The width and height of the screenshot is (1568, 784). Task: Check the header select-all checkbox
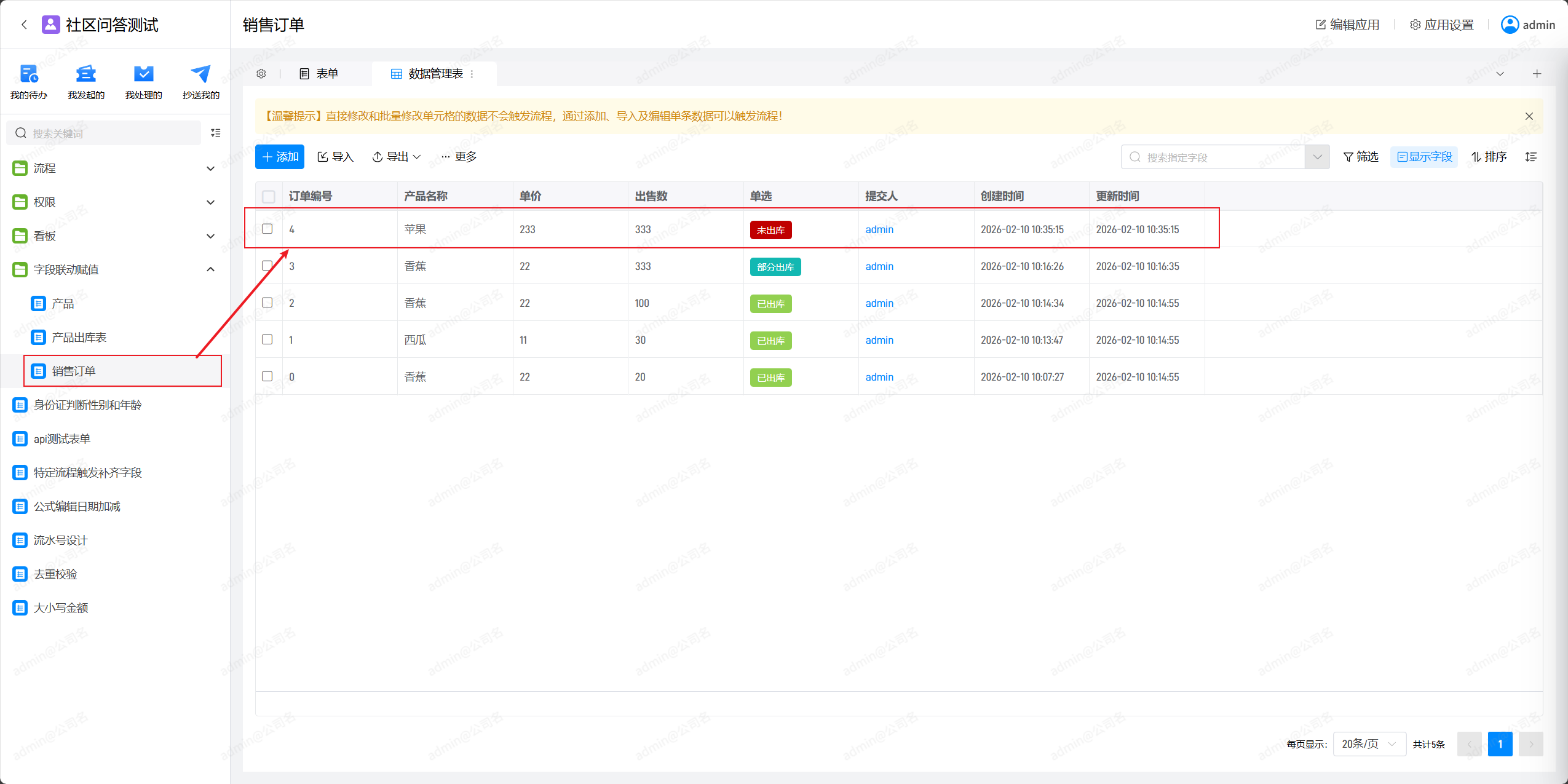(268, 197)
